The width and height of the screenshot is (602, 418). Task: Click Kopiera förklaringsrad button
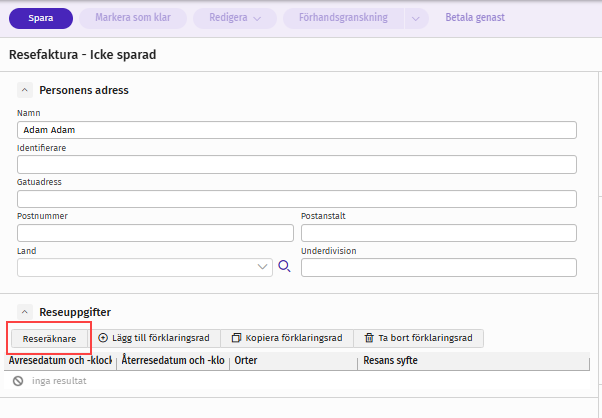(x=287, y=338)
